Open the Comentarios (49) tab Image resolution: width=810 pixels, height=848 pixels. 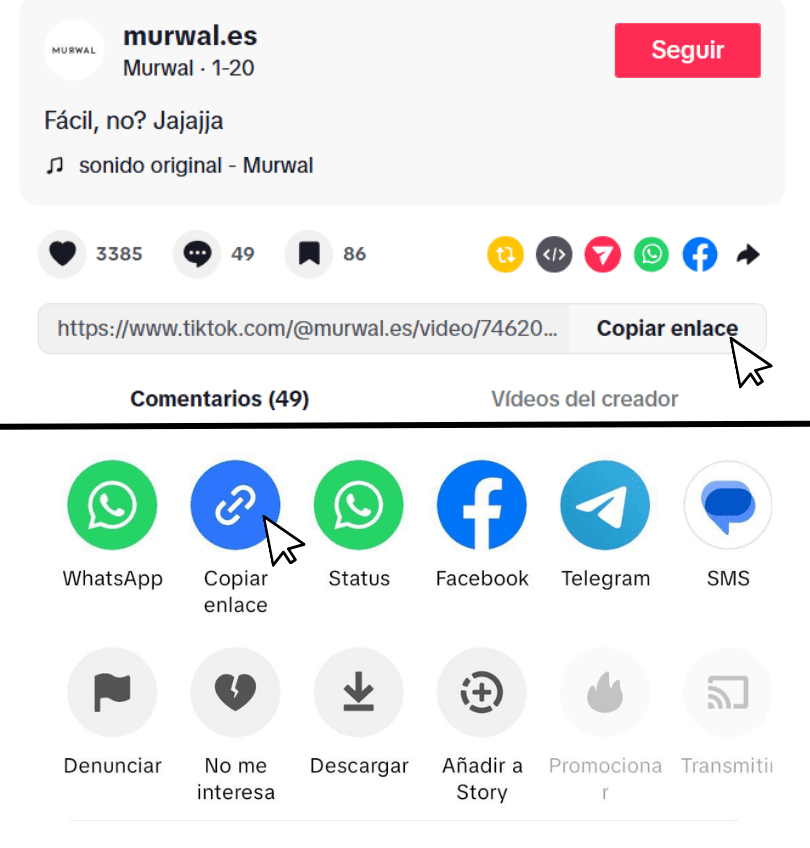pyautogui.click(x=220, y=399)
